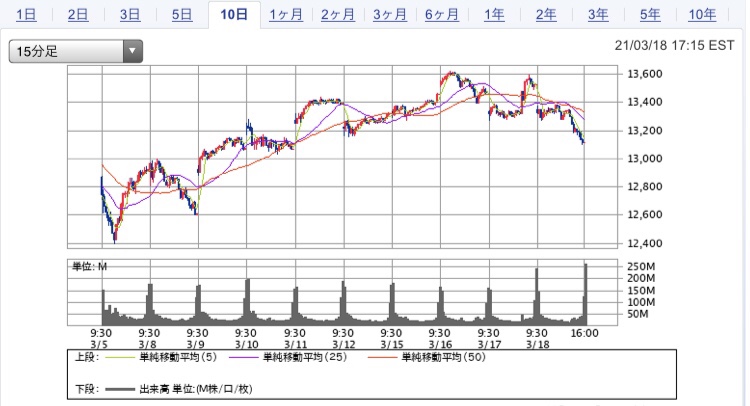Viewport: 750px width, 406px height.
Task: Click the 3/10 date axis label
Action: click(246, 345)
